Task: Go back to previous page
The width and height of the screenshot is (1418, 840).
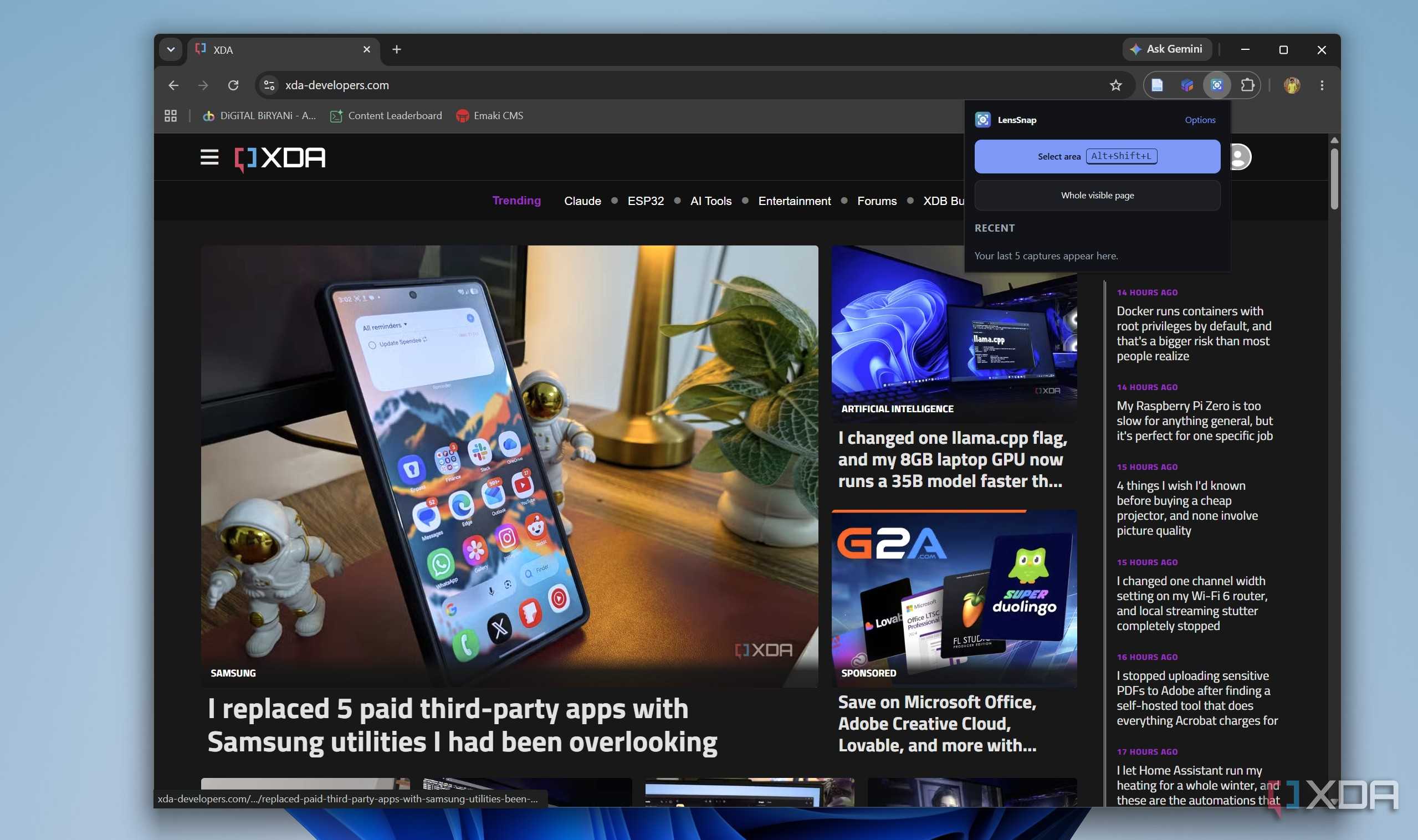Action: [x=173, y=85]
